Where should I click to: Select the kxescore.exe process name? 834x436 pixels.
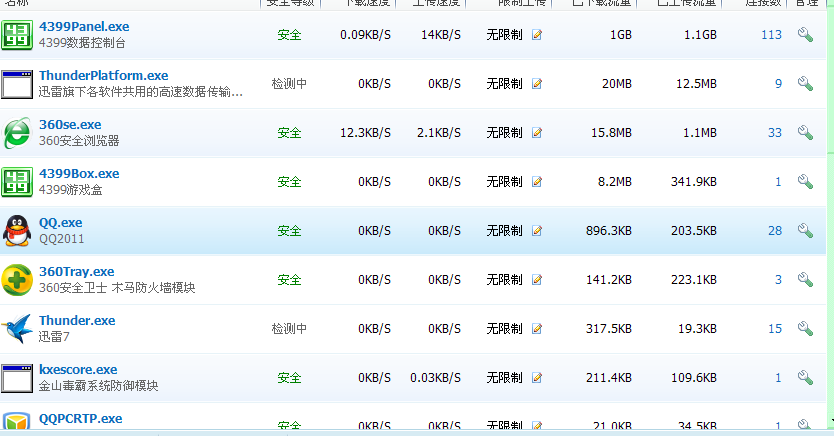point(78,370)
